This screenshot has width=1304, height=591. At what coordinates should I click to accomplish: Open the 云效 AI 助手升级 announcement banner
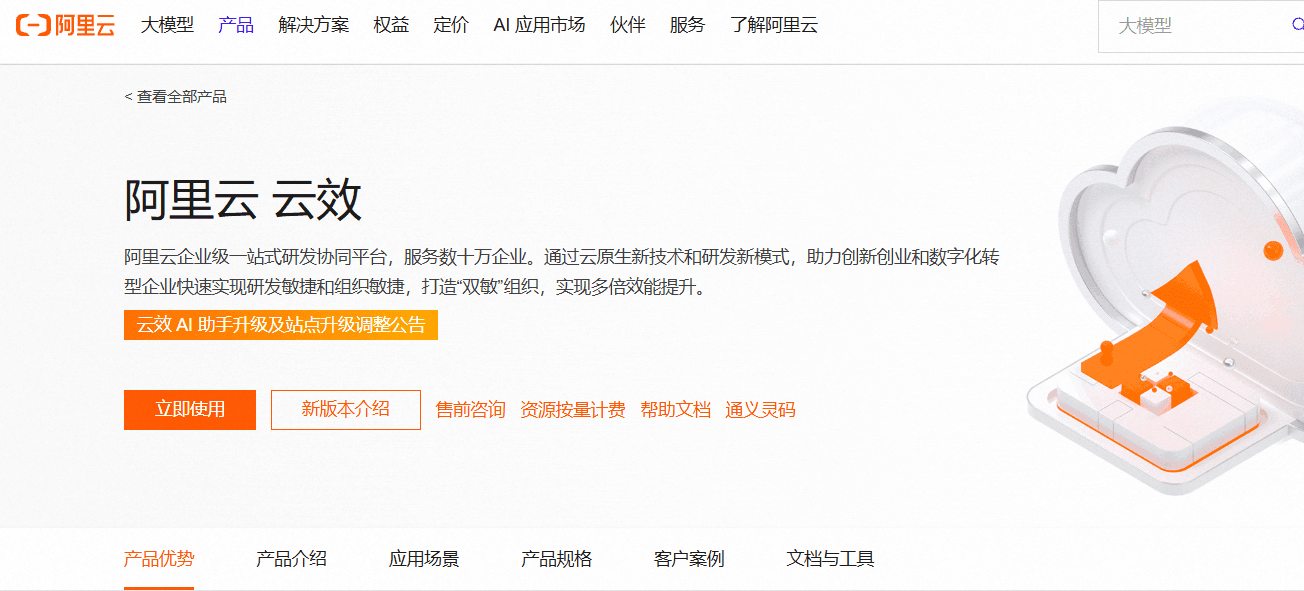point(281,325)
